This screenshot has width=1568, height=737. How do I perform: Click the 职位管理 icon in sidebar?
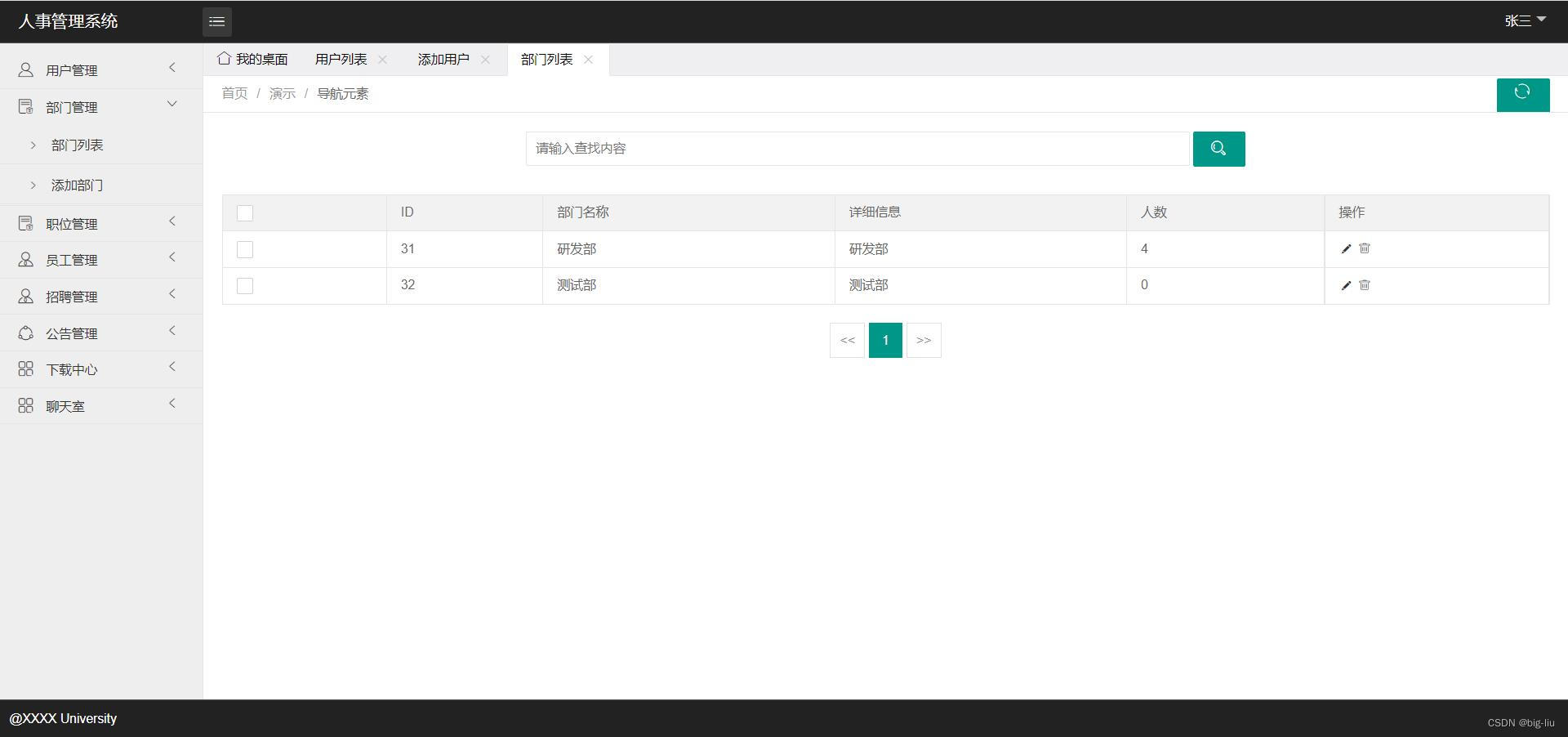tap(26, 223)
